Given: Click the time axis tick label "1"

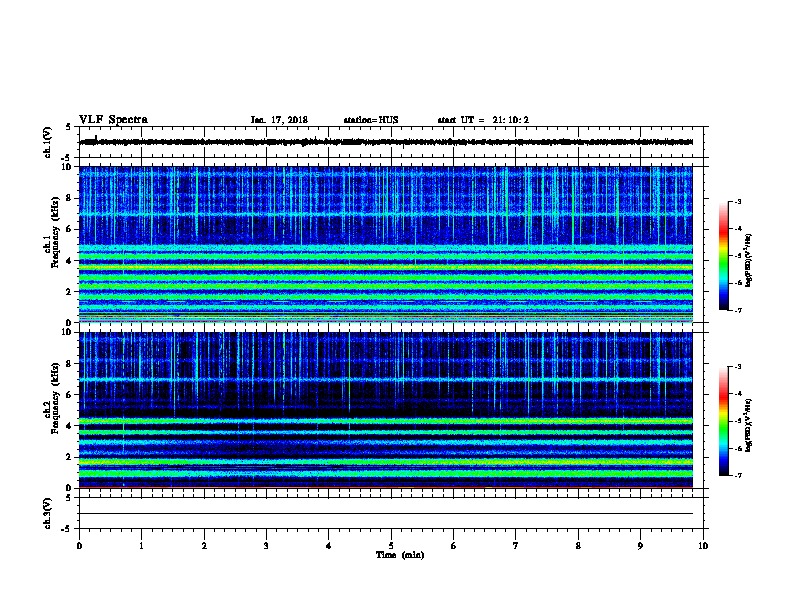Looking at the screenshot, I should [x=141, y=546].
